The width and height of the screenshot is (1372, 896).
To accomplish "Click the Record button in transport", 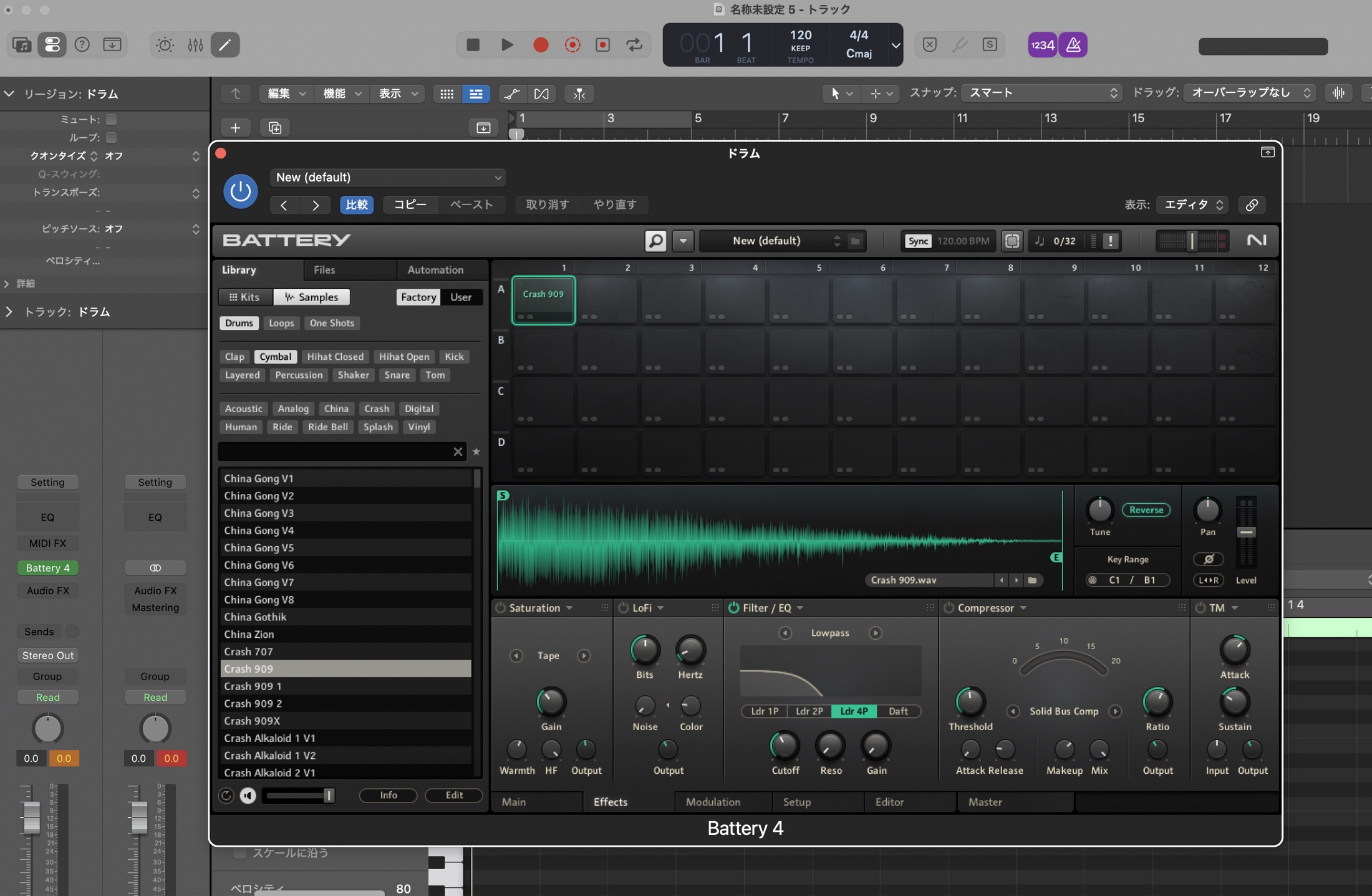I will 541,45.
